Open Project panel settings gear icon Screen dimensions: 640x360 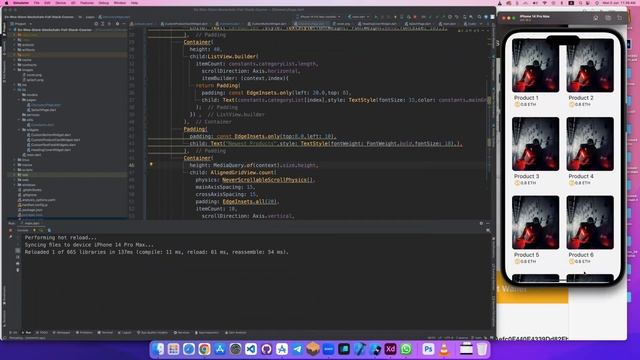click(117, 24)
